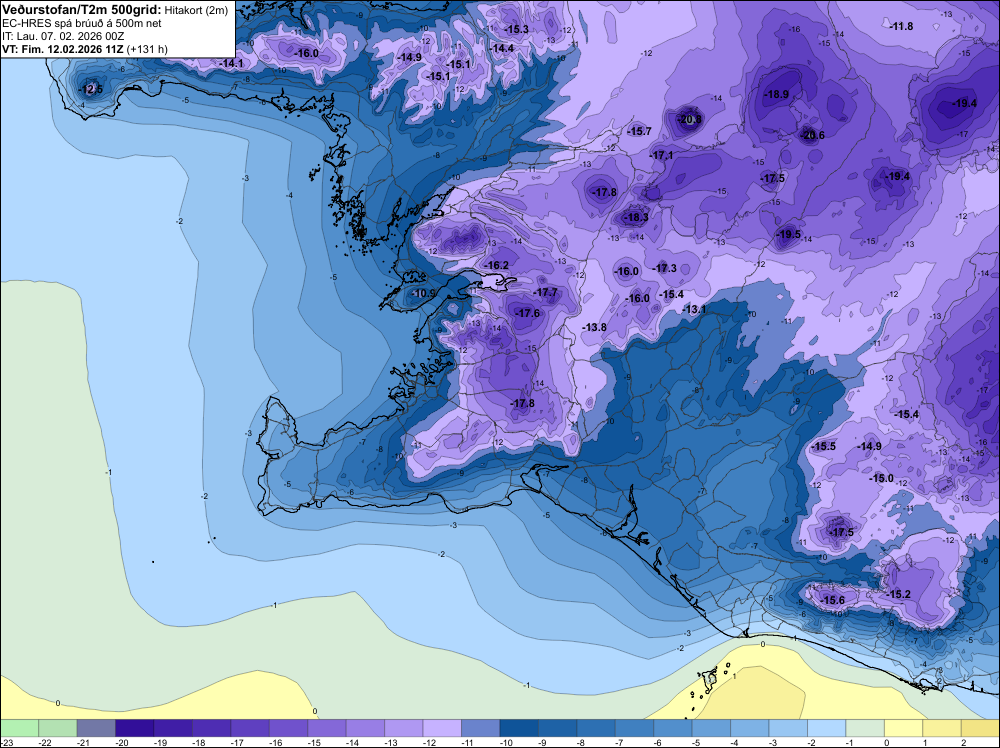Click the -15.6 temperature label
Screen dimensions: 1000x748
832,600
